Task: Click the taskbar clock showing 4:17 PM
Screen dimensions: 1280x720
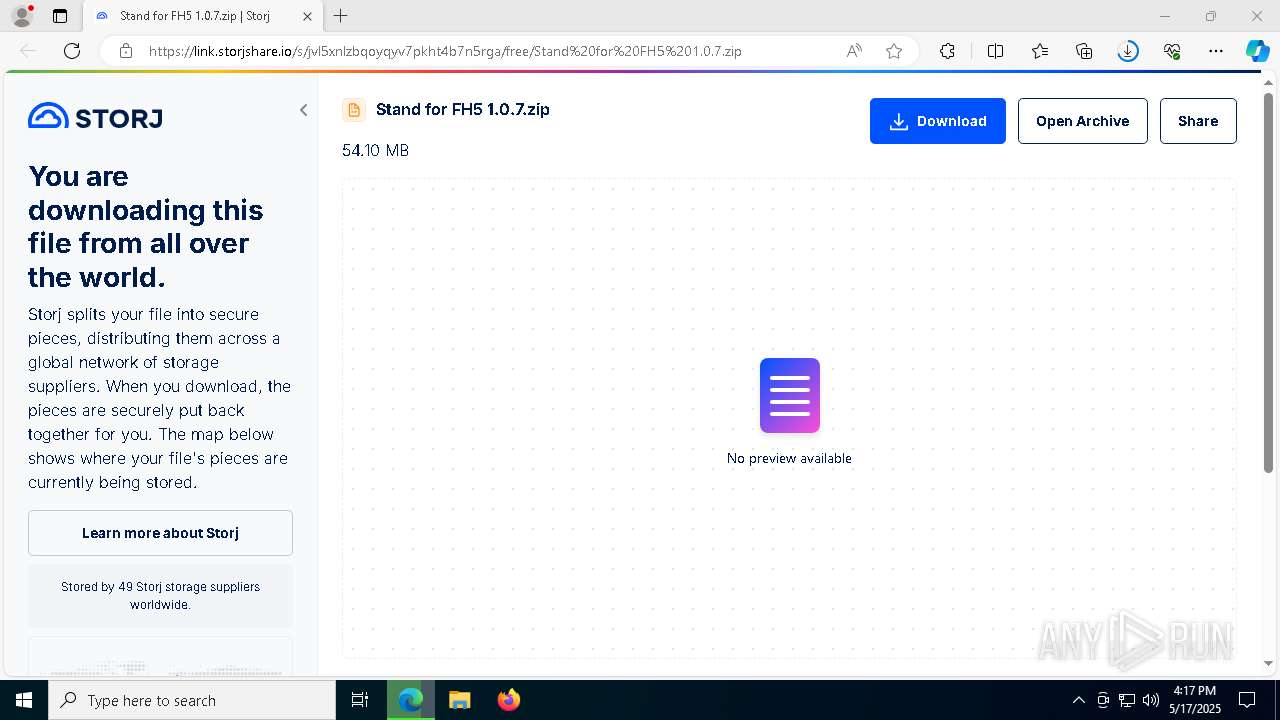Action: (x=1195, y=700)
